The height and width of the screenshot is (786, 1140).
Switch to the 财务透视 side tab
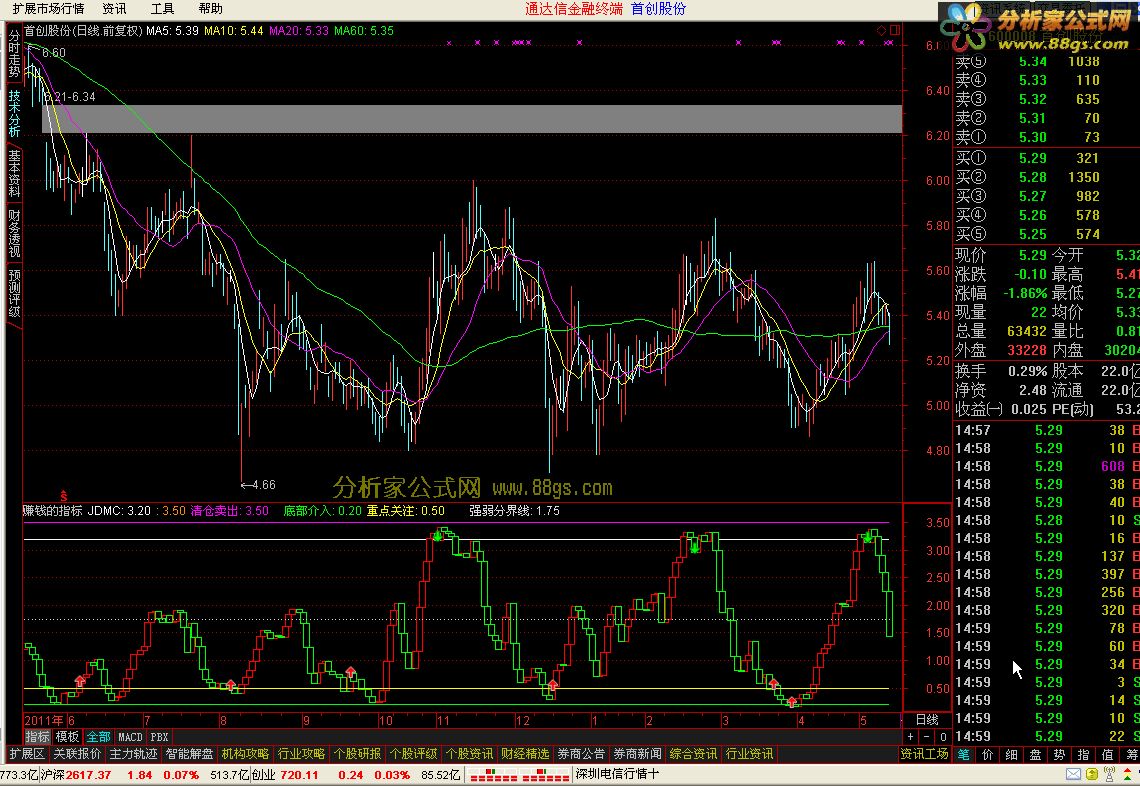pyautogui.click(x=14, y=233)
